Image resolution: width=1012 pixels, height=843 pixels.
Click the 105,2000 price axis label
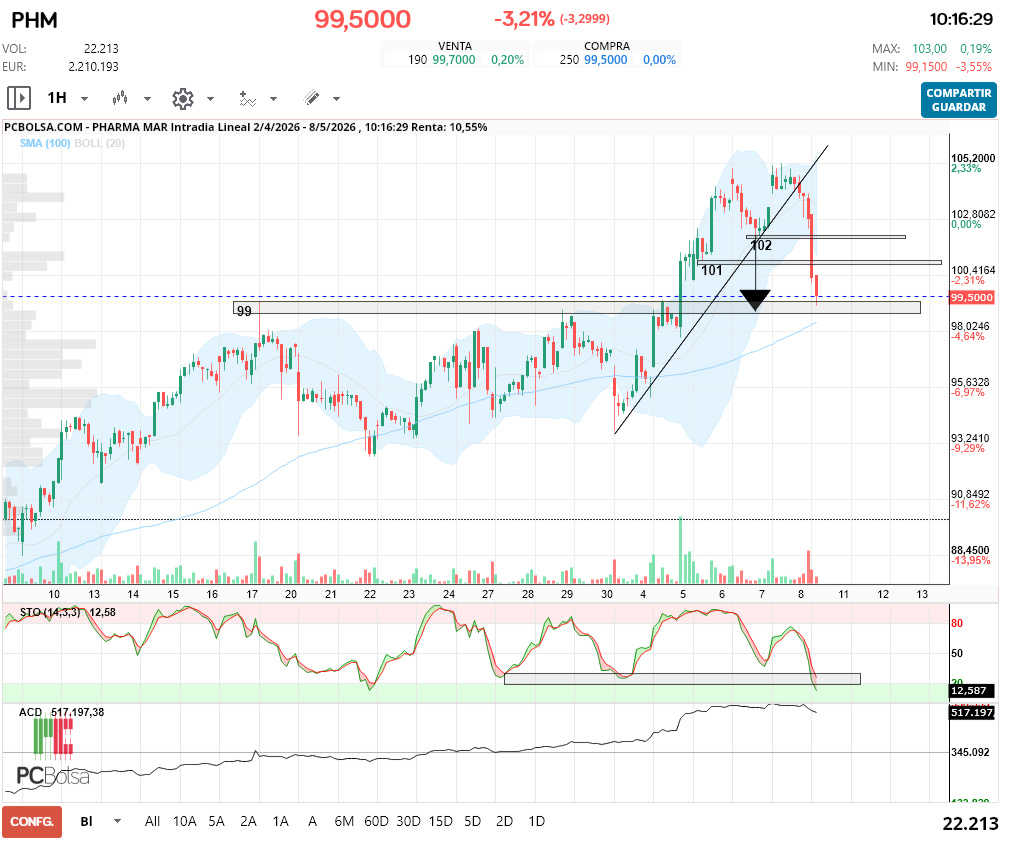click(973, 158)
